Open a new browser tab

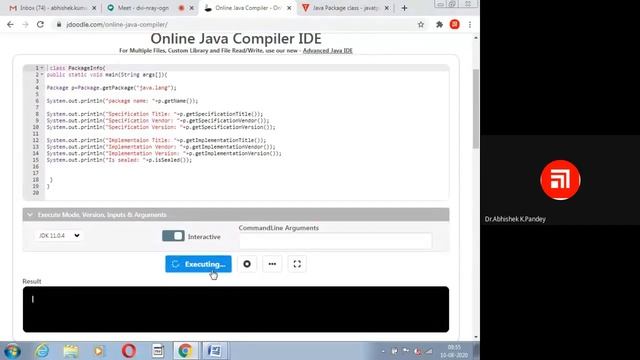coord(404,8)
